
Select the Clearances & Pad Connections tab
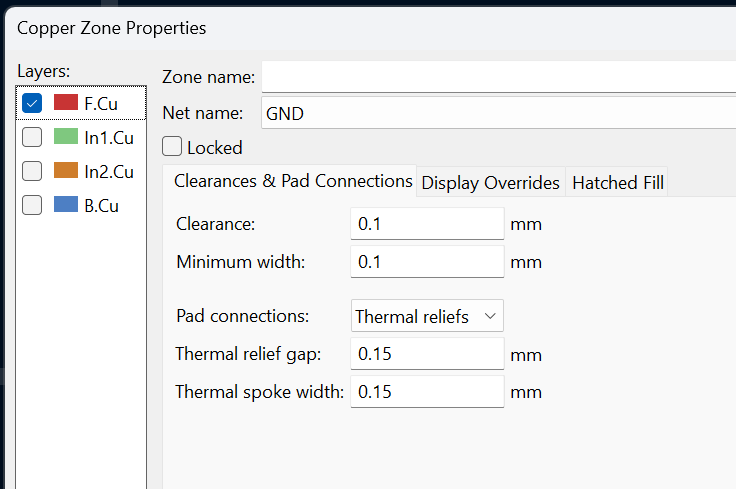tap(293, 181)
